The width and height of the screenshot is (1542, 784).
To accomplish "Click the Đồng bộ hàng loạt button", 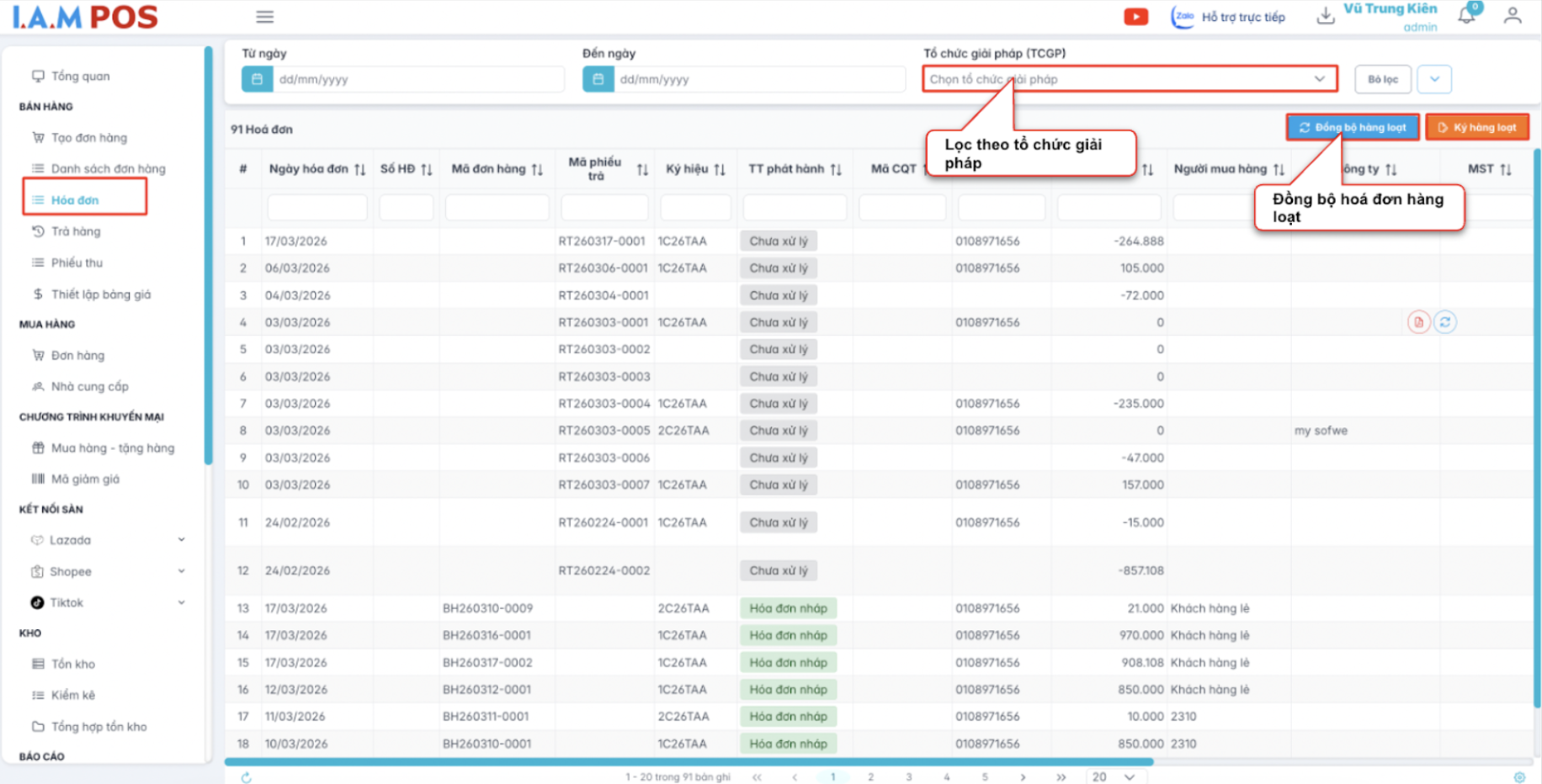I will [x=1352, y=128].
